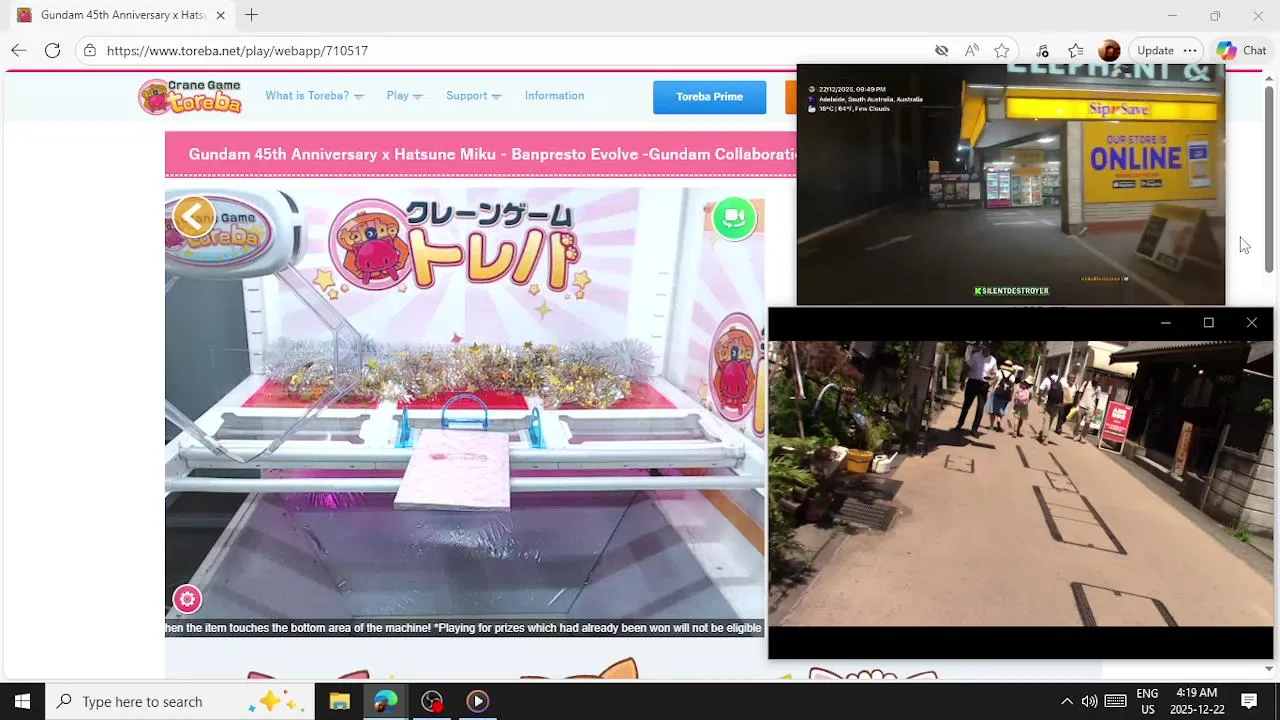Screen dimensions: 1280x720
Task: Close the Gundam 45th Anniversary tab
Action: click(220, 15)
